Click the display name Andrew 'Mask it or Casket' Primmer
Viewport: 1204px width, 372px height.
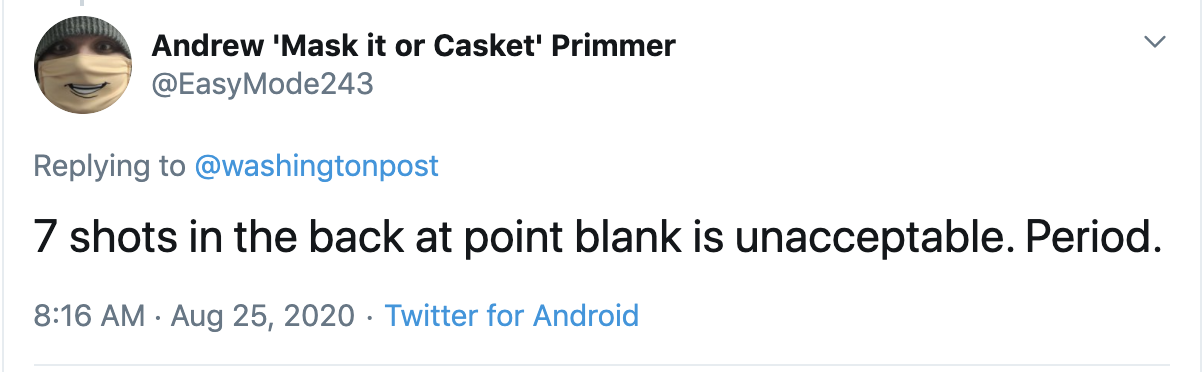[414, 46]
